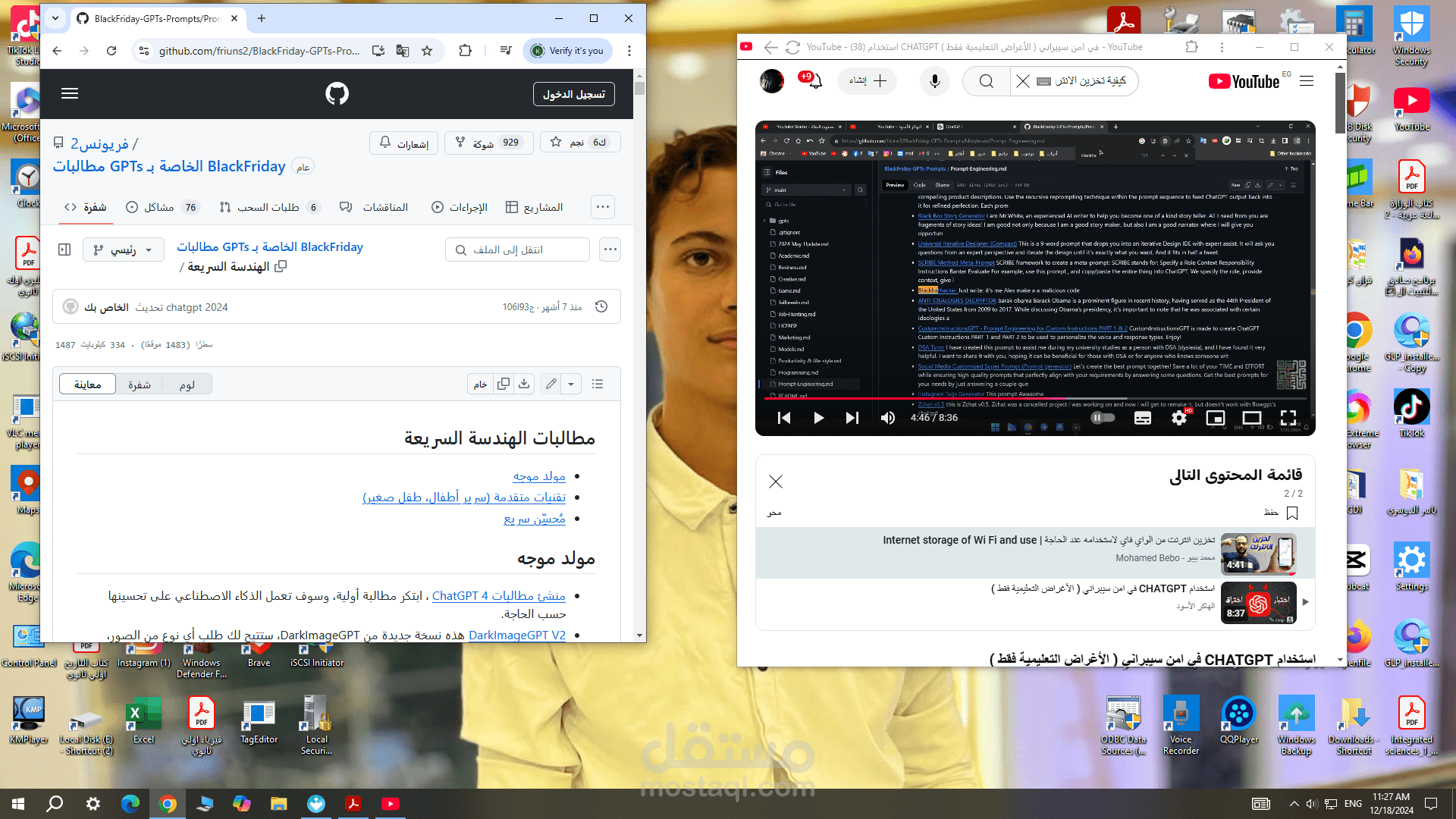Expand the repository tabs overflow ellipsis menu
Image resolution: width=1456 pixels, height=819 pixels.
[603, 207]
